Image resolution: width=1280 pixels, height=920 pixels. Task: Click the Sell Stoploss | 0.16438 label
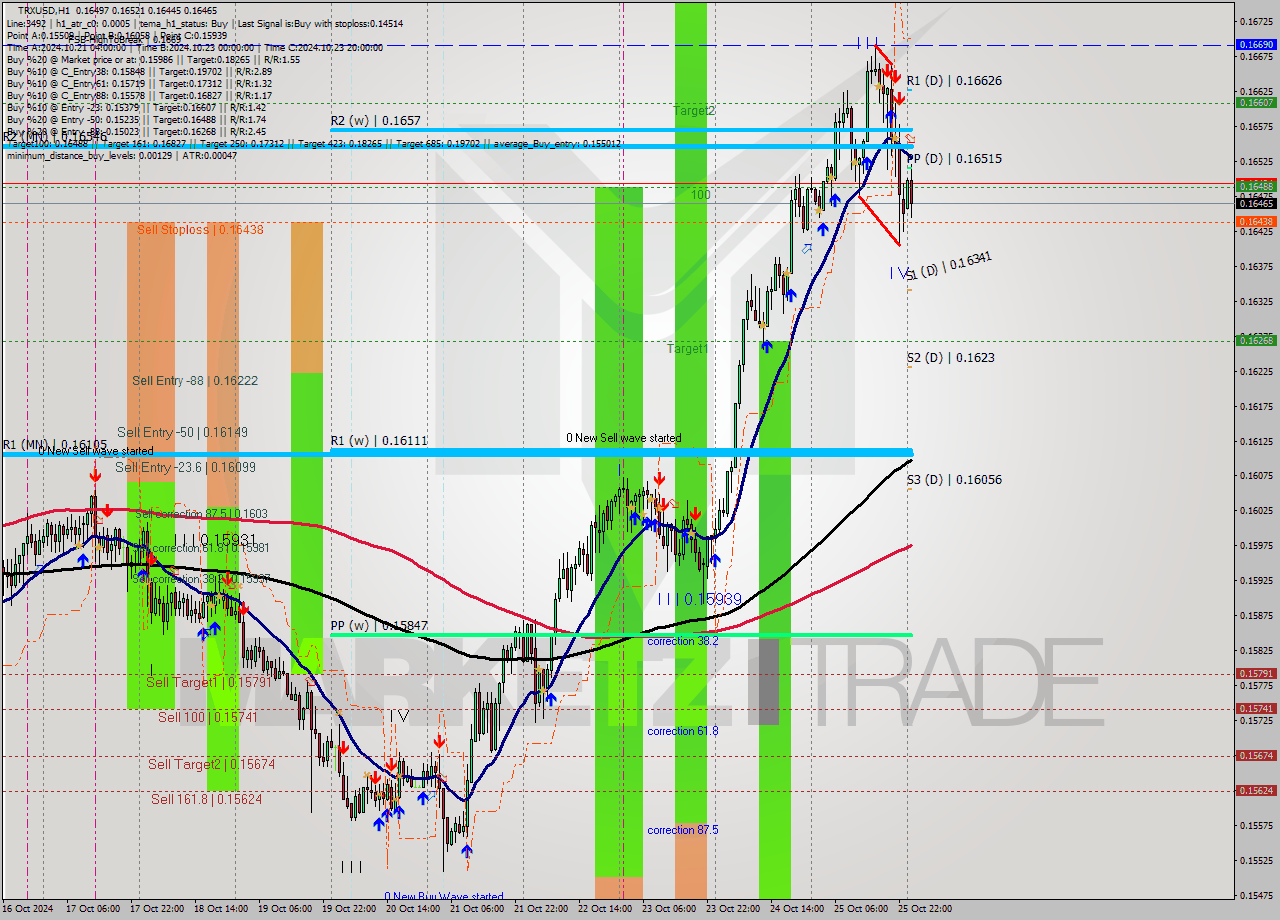200,229
